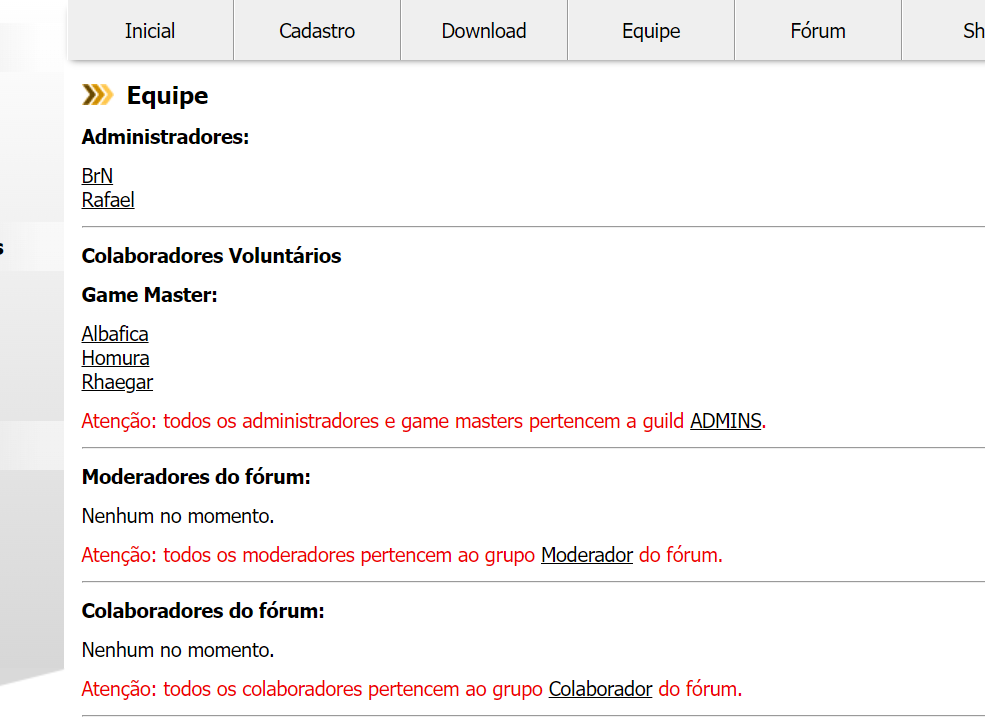
Task: Go to the Cadastro page
Action: click(317, 31)
